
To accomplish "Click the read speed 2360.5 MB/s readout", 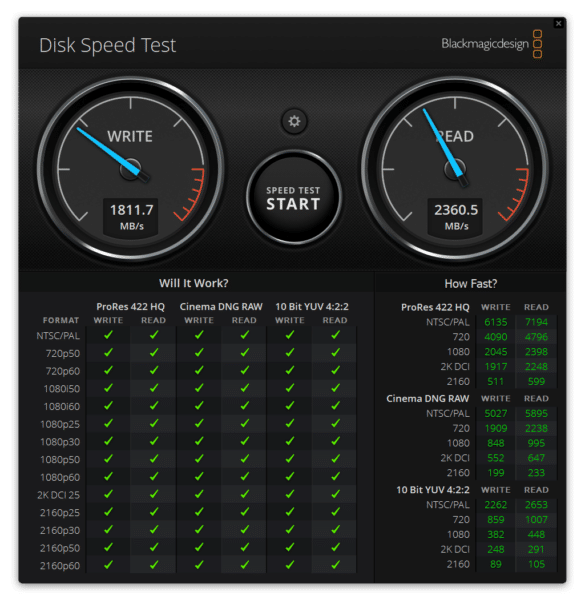I will coord(456,216).
